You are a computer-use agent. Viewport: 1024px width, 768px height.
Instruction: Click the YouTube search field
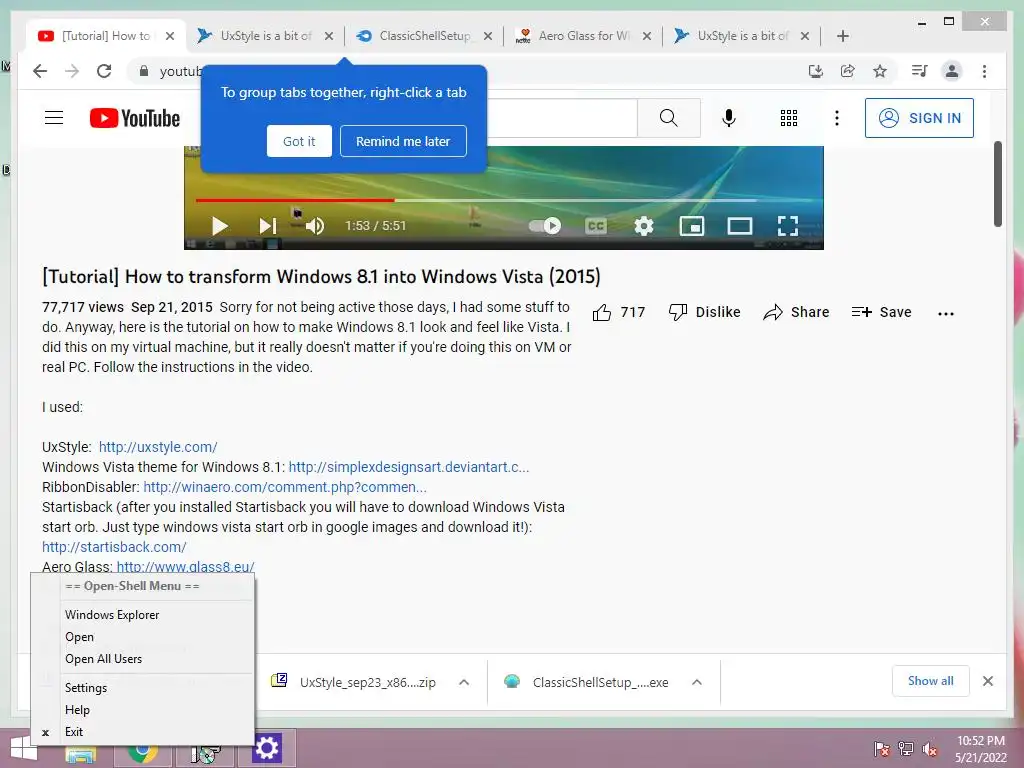[562, 118]
